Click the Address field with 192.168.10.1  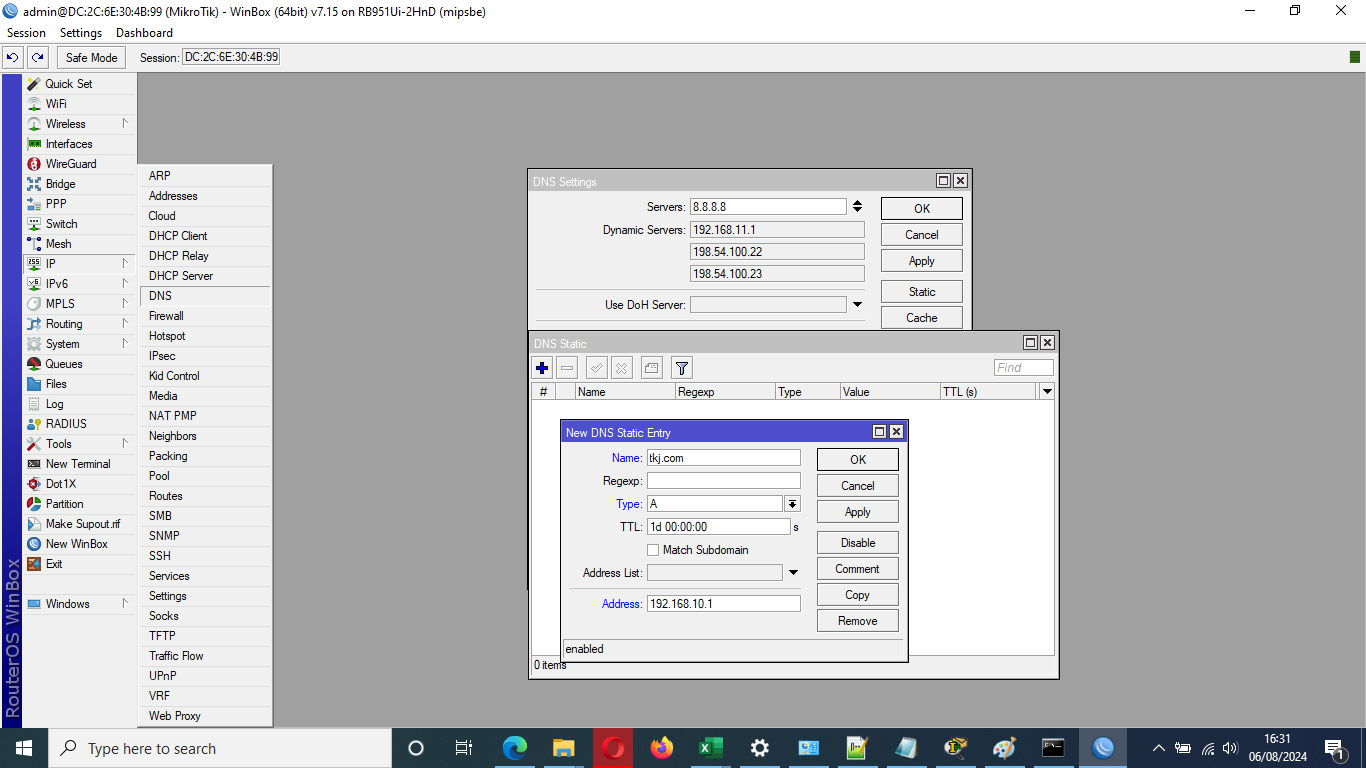tap(724, 604)
